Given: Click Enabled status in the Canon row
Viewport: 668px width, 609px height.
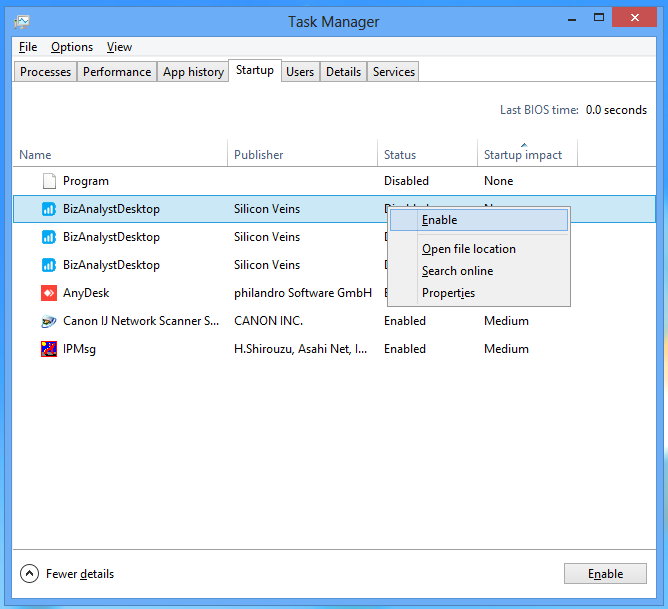Looking at the screenshot, I should [405, 321].
